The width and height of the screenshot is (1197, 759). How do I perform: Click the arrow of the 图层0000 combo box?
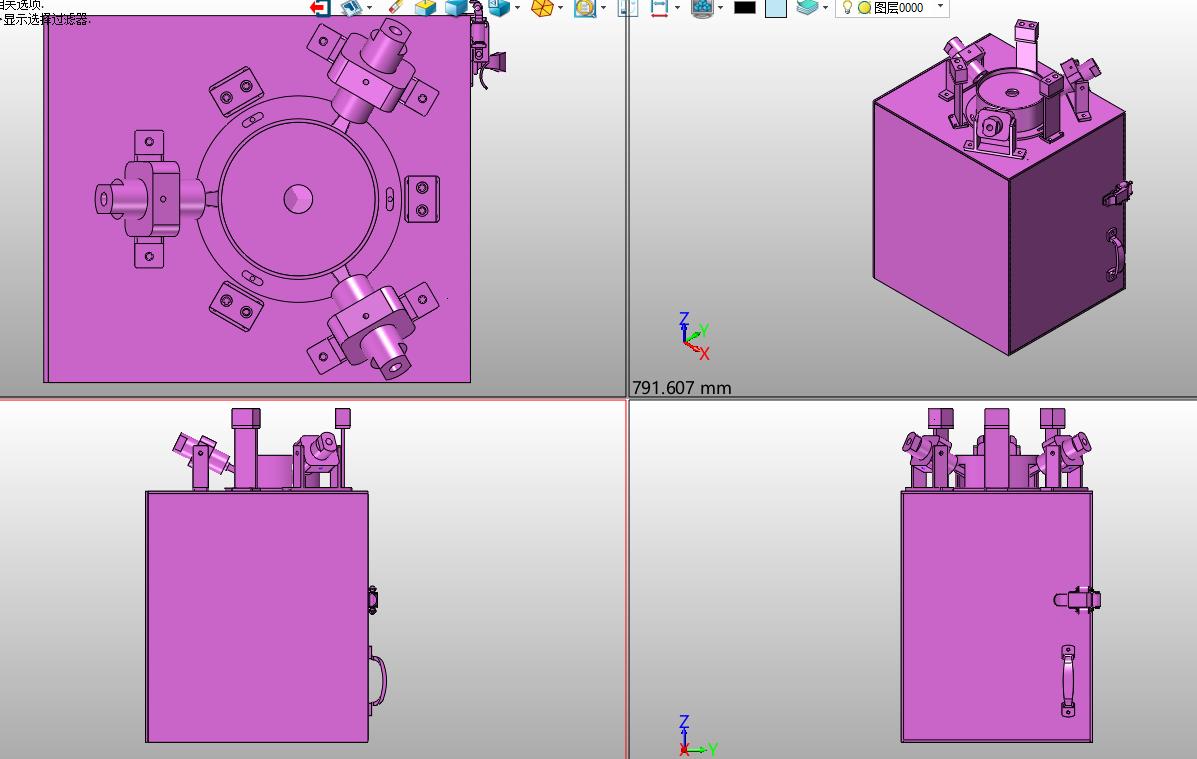tap(940, 7)
